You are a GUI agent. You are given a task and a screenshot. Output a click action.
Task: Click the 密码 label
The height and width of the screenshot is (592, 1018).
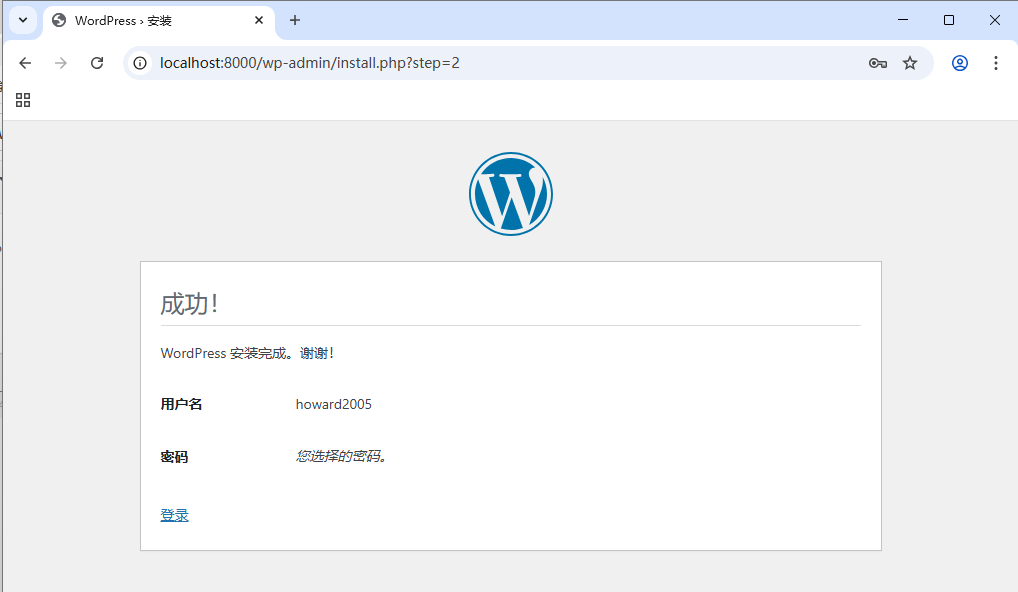pos(174,457)
